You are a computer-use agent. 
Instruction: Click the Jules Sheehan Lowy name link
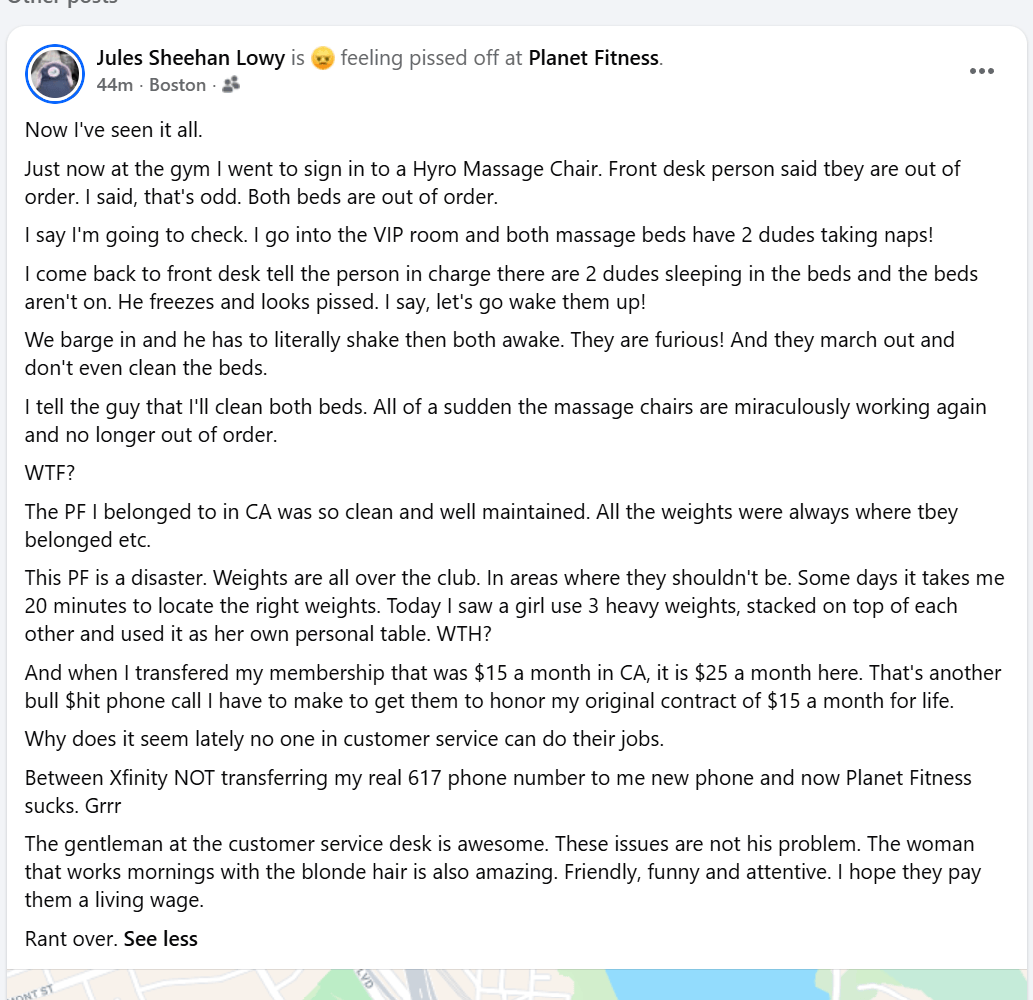click(190, 58)
